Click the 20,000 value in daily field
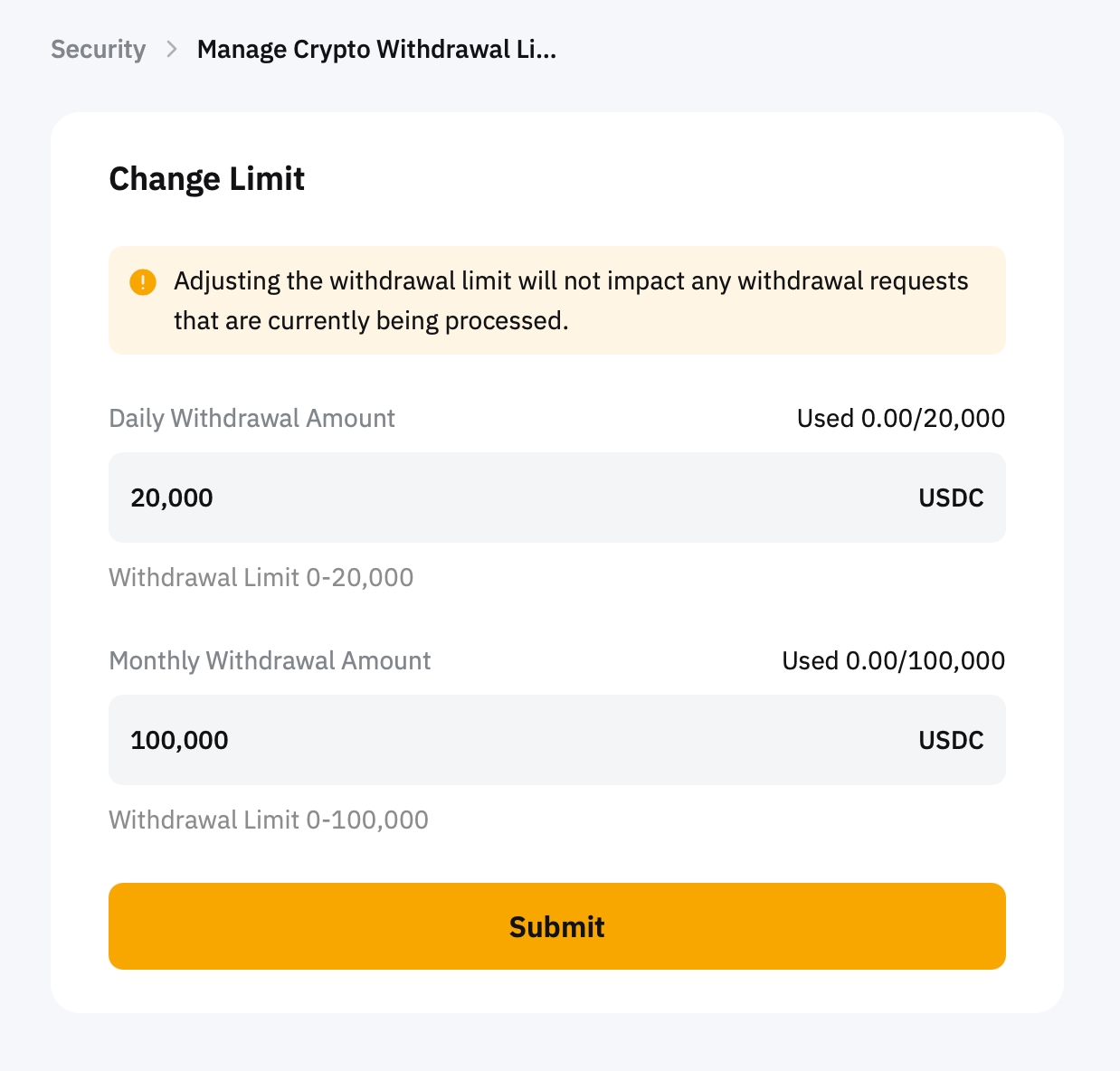1120x1071 pixels. [x=172, y=498]
